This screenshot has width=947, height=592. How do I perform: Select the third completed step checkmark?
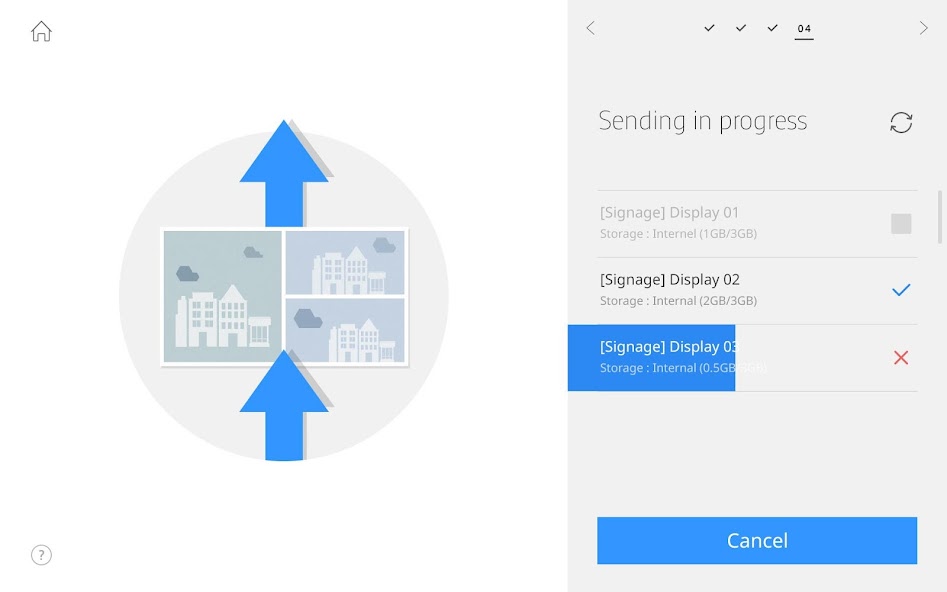click(772, 28)
